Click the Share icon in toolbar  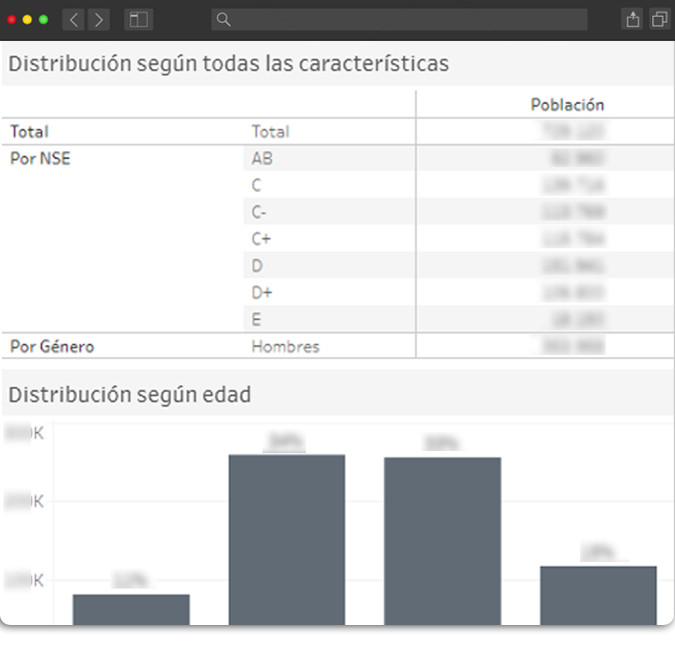point(632,19)
